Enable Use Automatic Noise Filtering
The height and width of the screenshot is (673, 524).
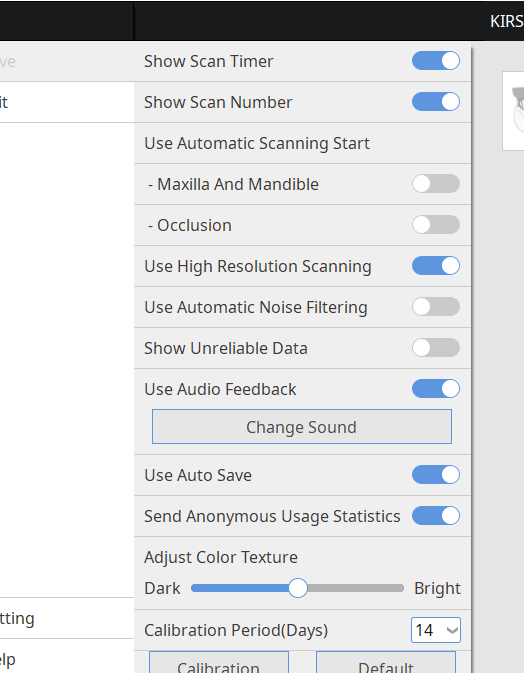click(436, 307)
